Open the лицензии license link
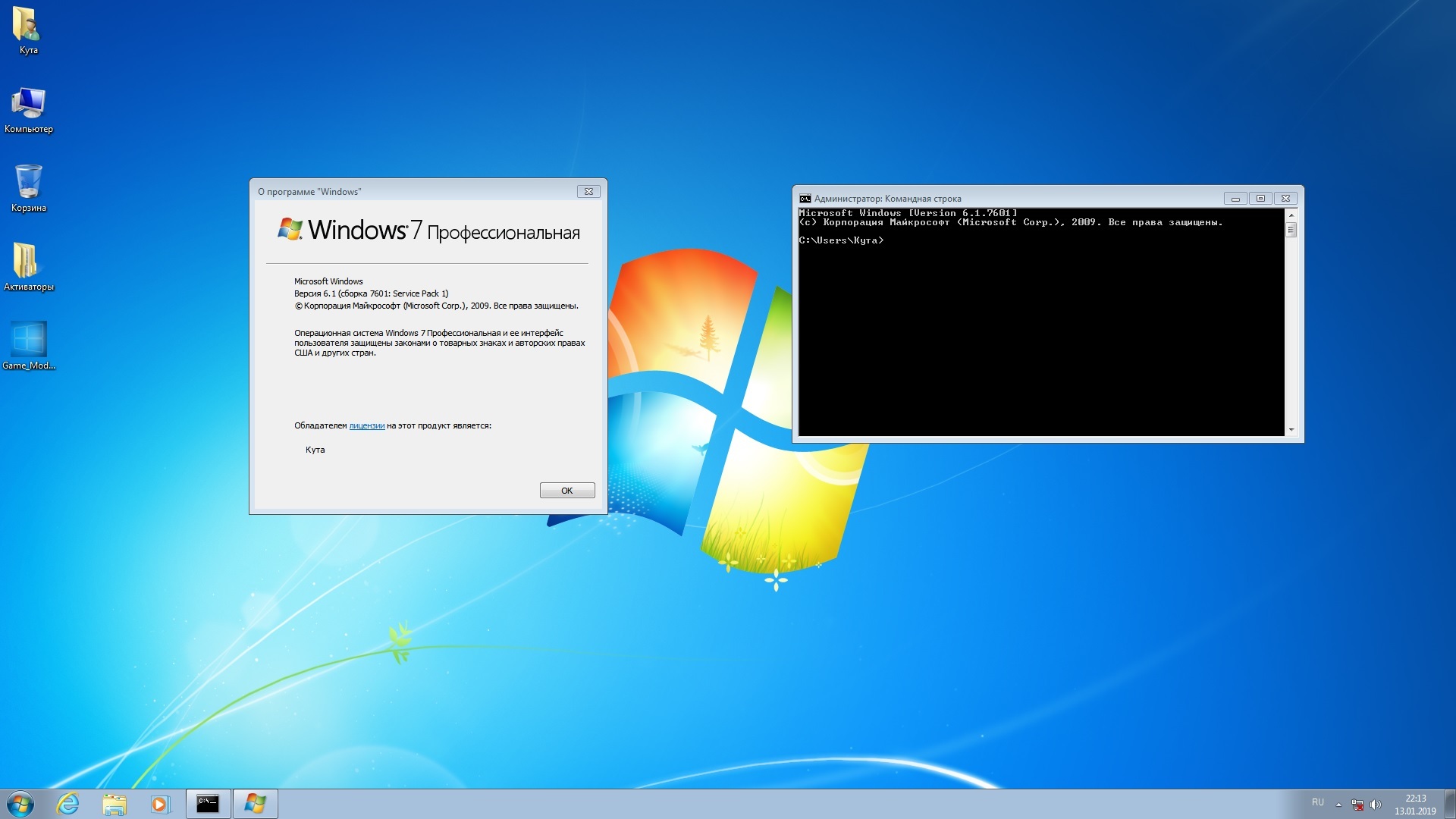 pos(366,426)
